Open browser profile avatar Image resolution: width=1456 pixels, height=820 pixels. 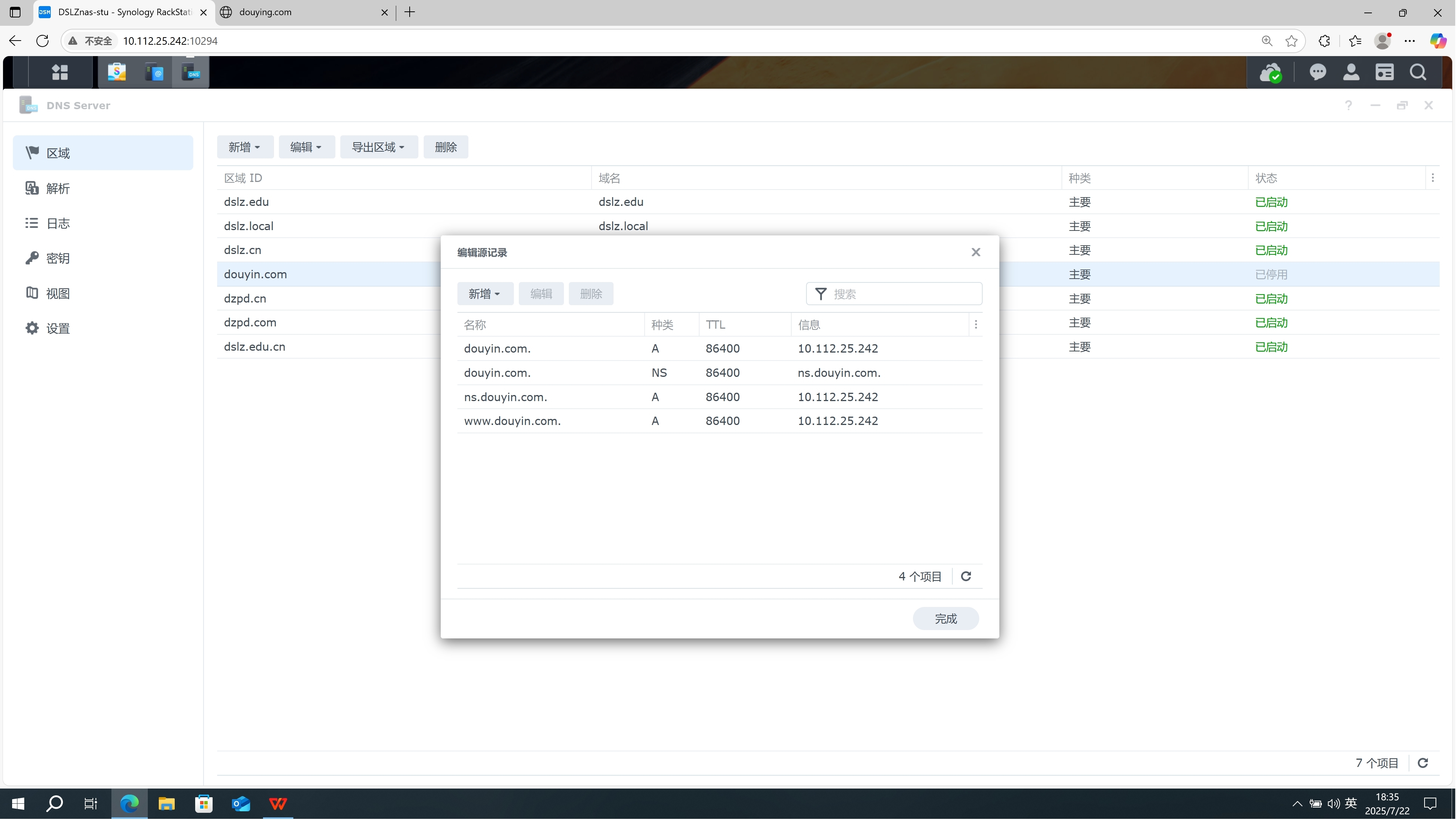(1382, 41)
